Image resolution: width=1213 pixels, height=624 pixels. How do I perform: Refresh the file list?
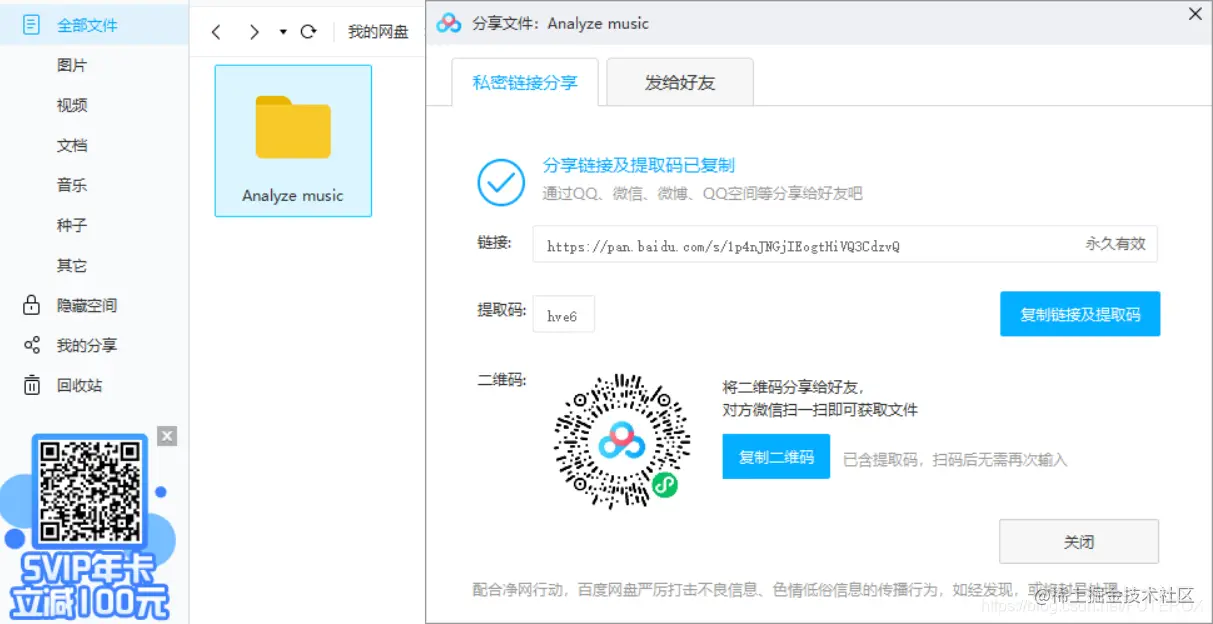(x=308, y=32)
